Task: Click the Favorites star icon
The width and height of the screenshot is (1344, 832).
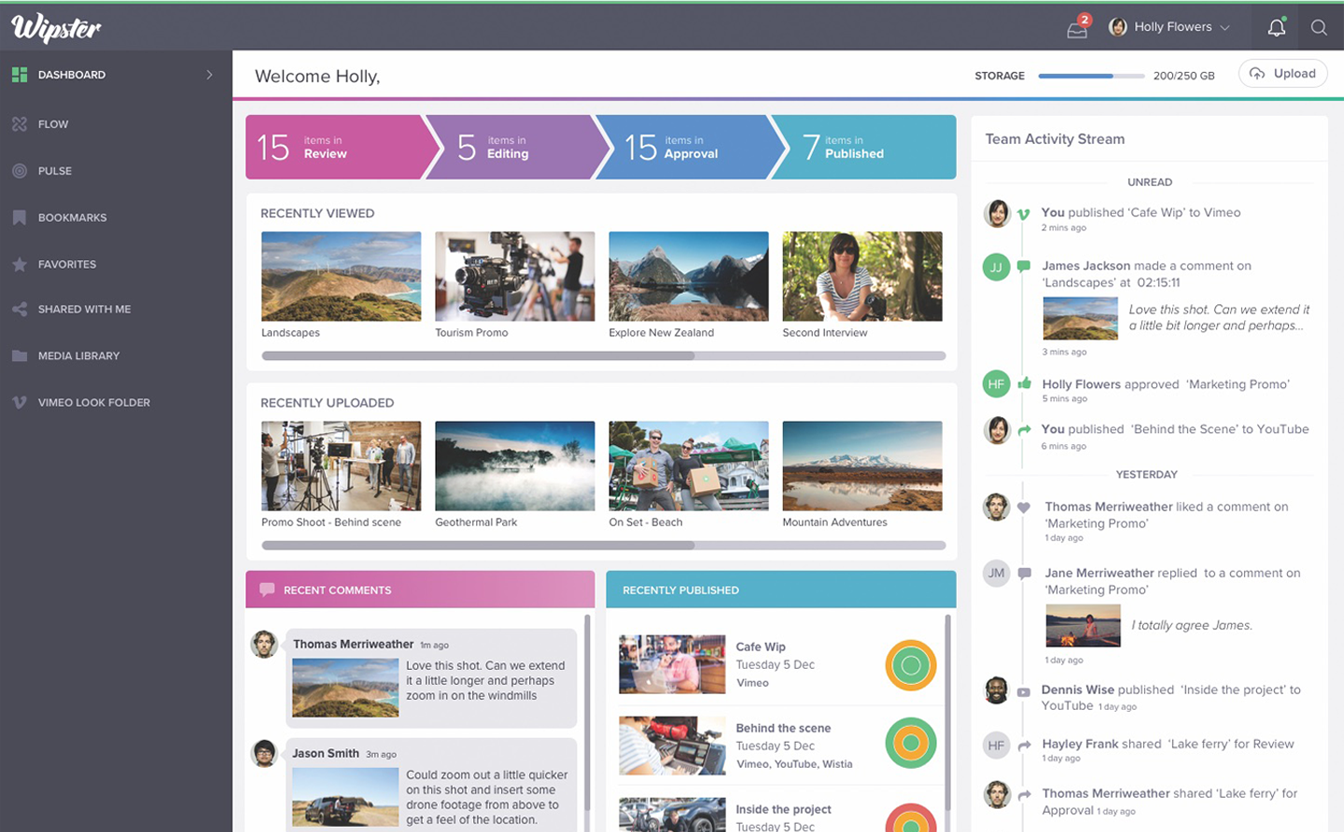Action: 19,264
